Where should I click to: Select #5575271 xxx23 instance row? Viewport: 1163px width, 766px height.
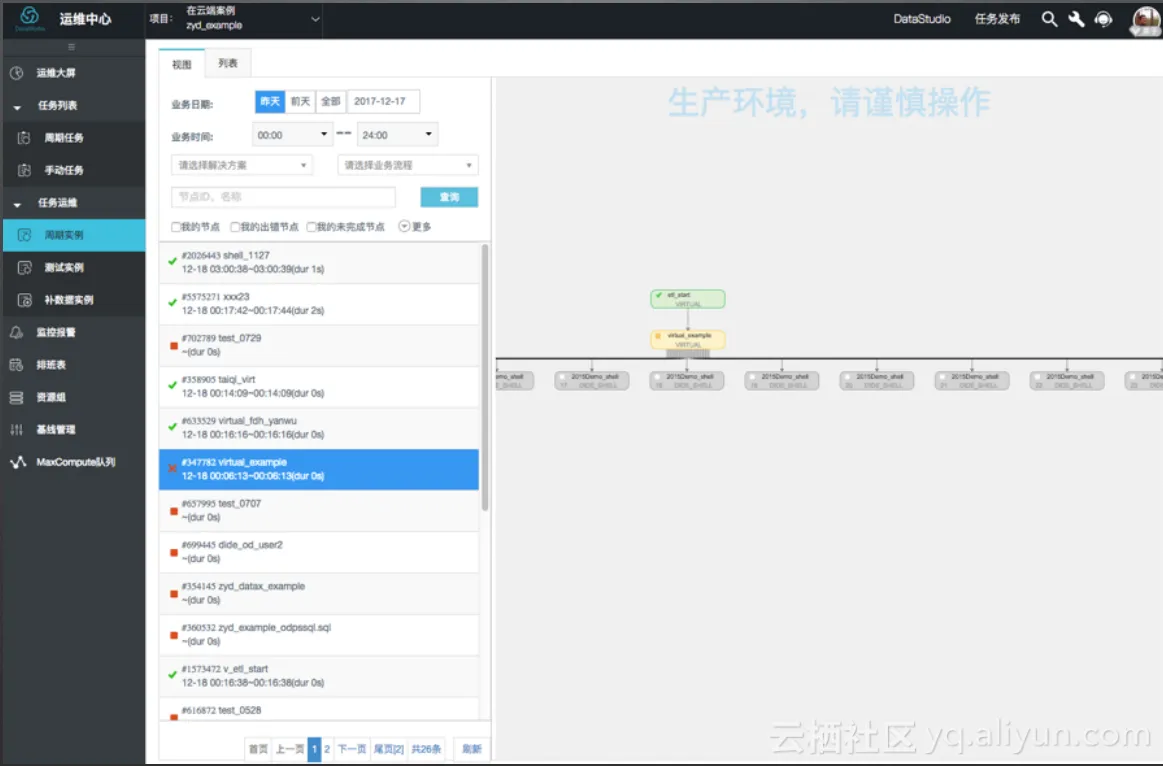319,304
